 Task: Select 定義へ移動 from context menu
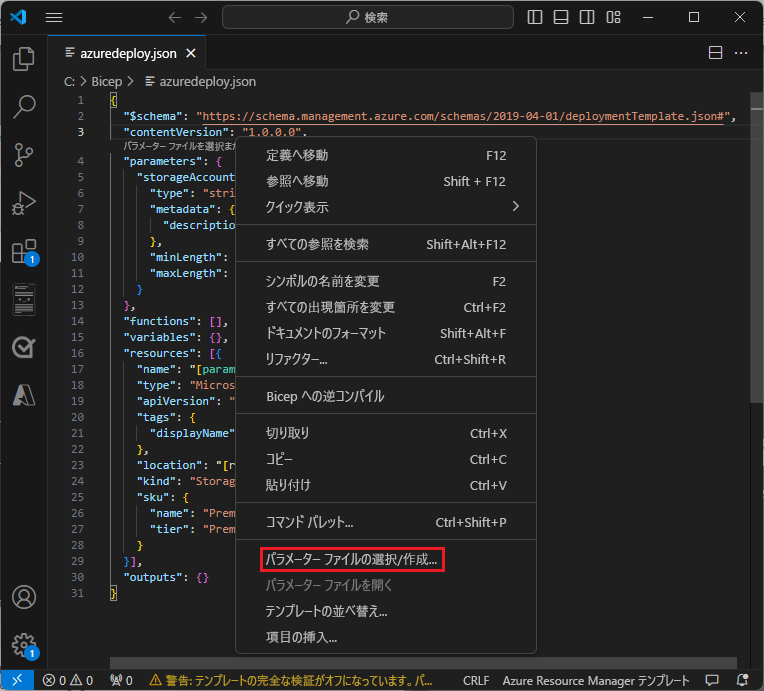(x=385, y=155)
